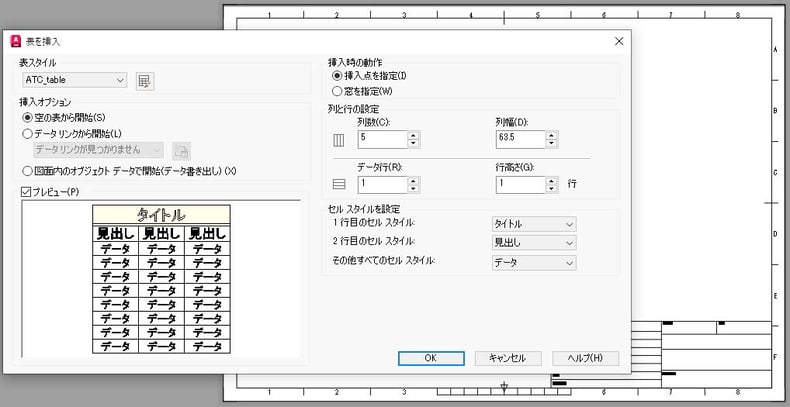Click the 列数 input field

point(383,140)
